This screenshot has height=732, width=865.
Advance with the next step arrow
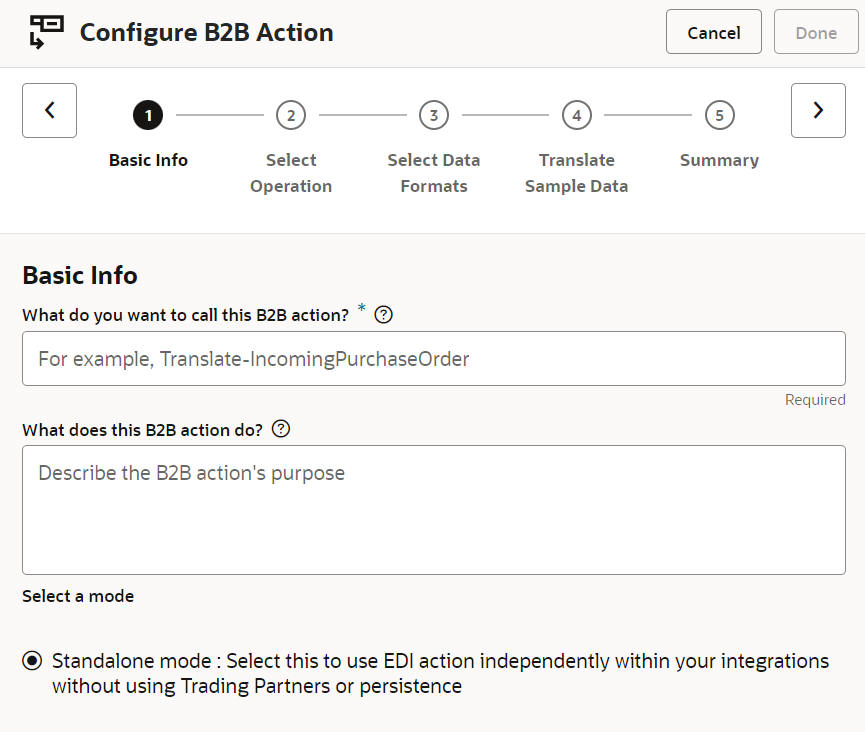(x=817, y=110)
